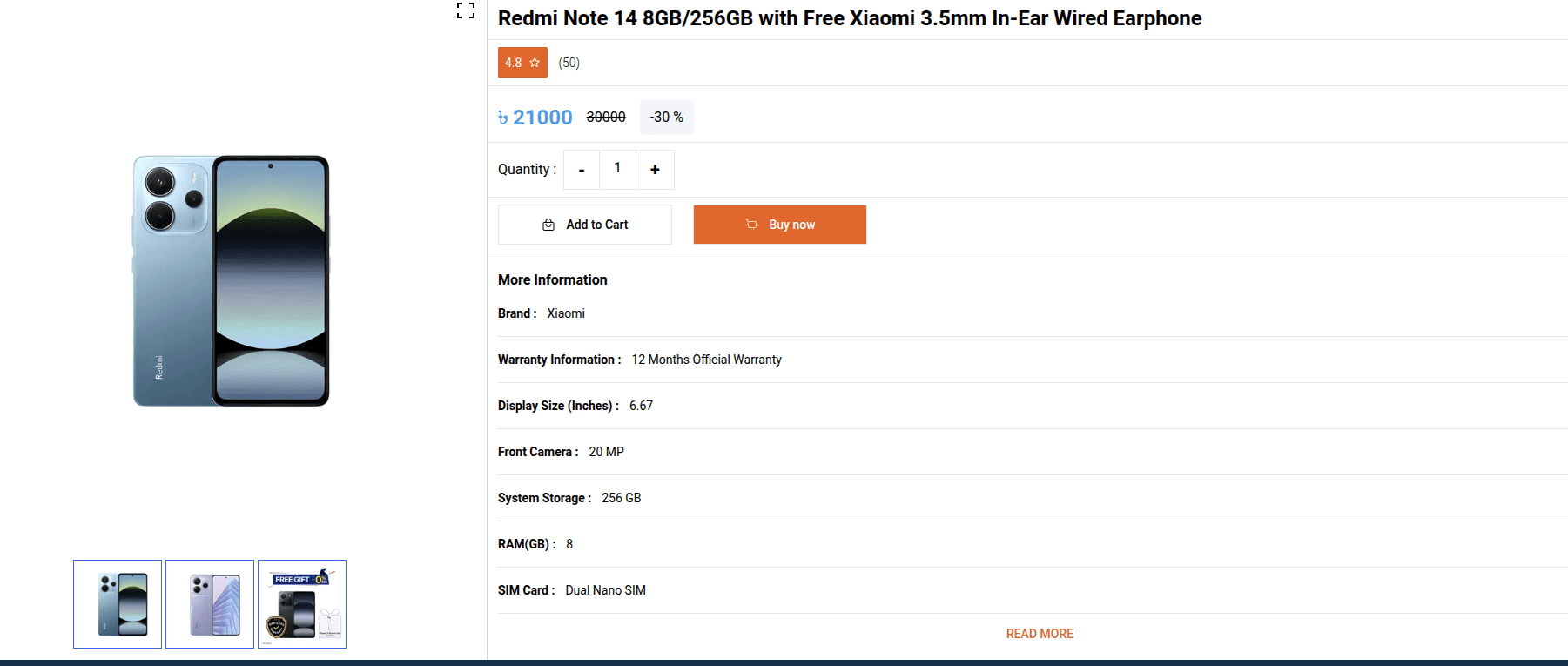Click the strikethrough 30000 original price
The height and width of the screenshot is (666, 1568).
click(x=606, y=117)
